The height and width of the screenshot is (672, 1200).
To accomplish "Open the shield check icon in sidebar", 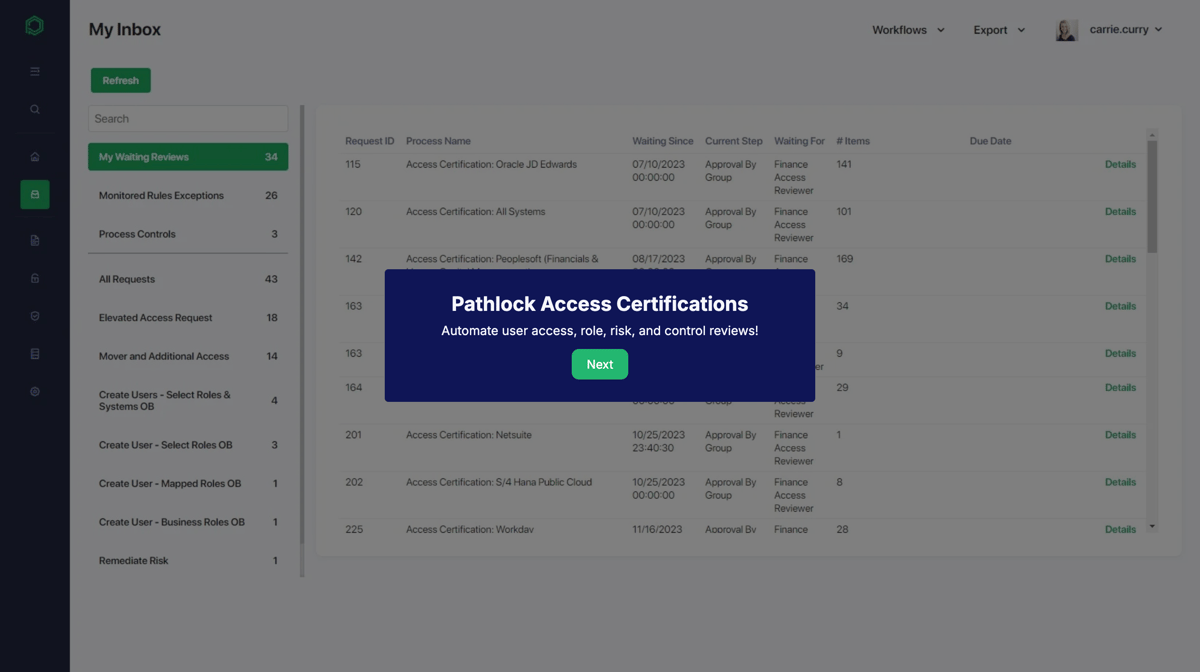I will point(35,316).
